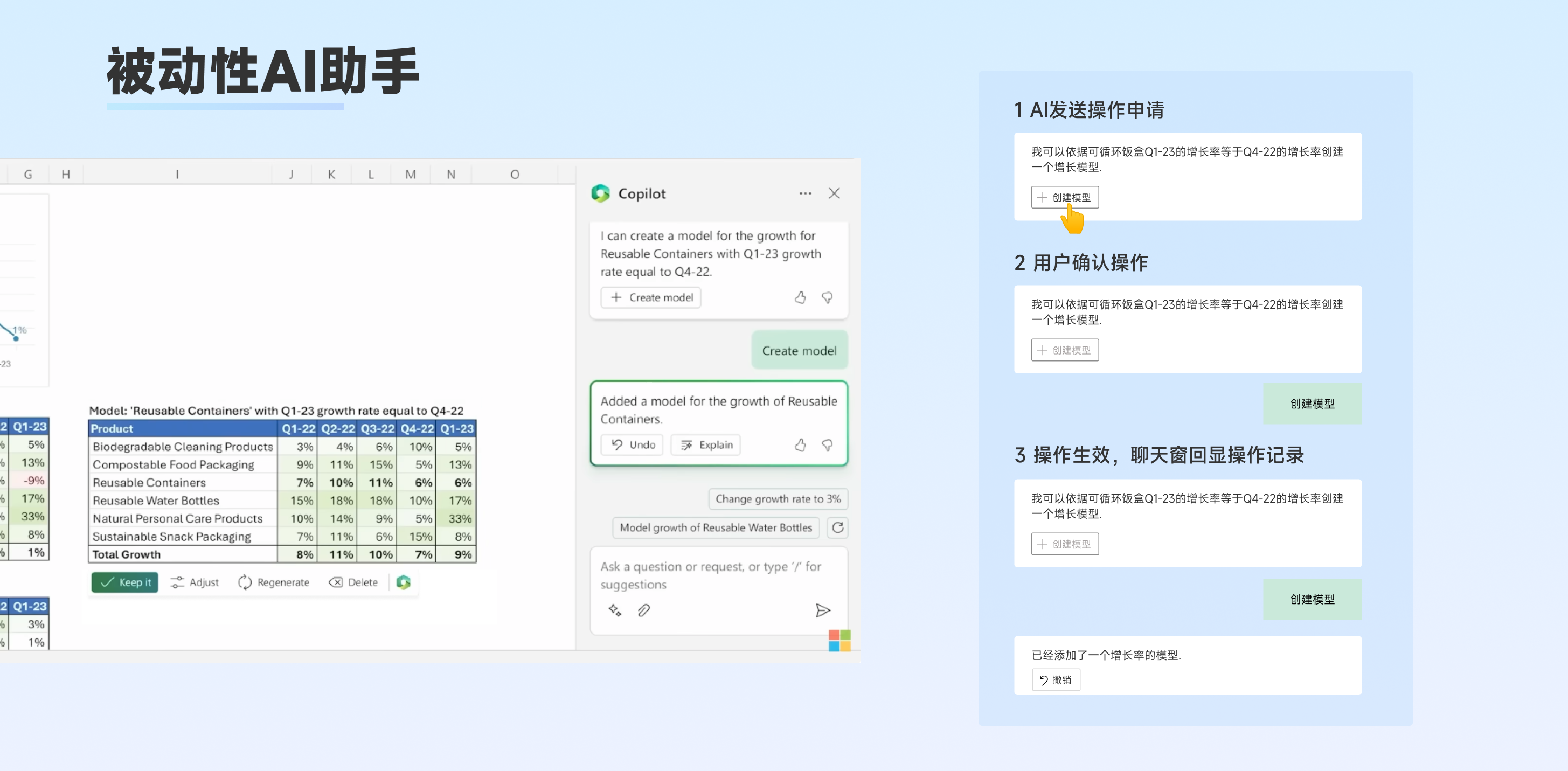This screenshot has height=771, width=1568.
Task: Undo the added Reusable Containers model
Action: pyautogui.click(x=632, y=445)
